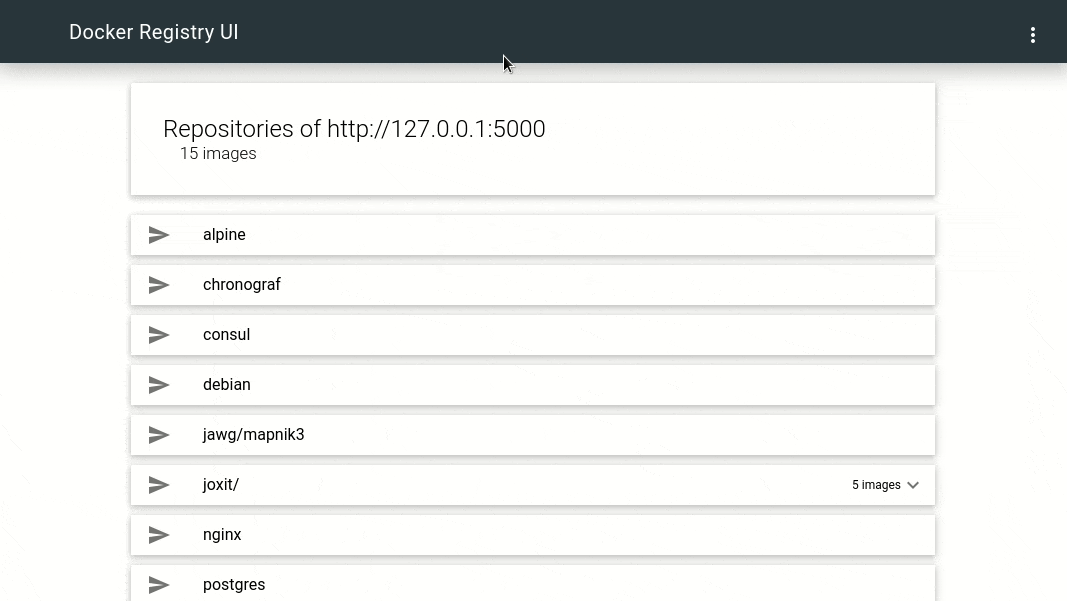The image size is (1067, 601).
Task: Open the nginx repository
Action: pyautogui.click(x=533, y=535)
